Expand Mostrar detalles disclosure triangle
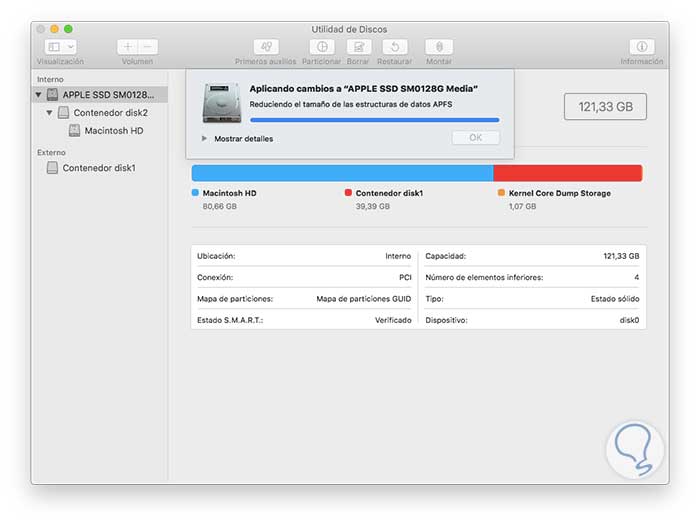This screenshot has width=700, height=525. (x=204, y=138)
